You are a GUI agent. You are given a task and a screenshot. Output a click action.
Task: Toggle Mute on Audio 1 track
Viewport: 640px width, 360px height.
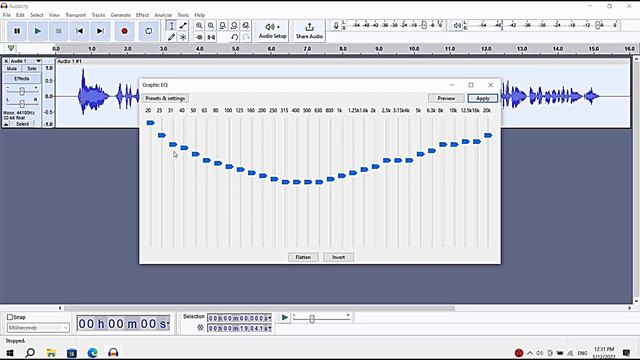tap(11, 69)
